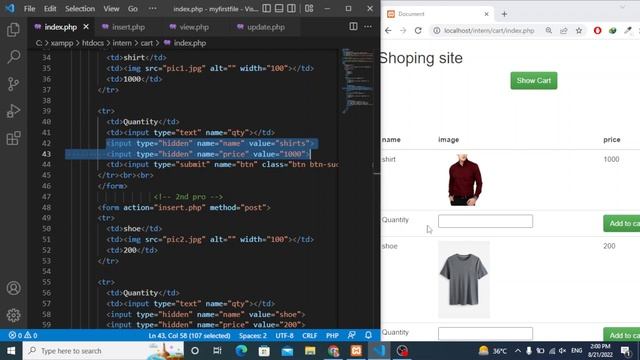Open the red Opera extension icon
The width and height of the screenshot is (640, 360).
(598, 31)
